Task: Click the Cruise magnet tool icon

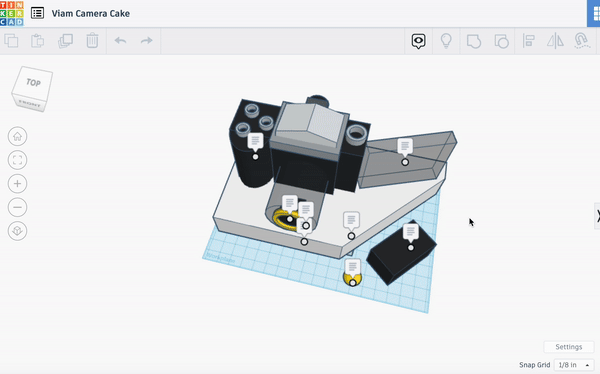Action: click(x=582, y=41)
